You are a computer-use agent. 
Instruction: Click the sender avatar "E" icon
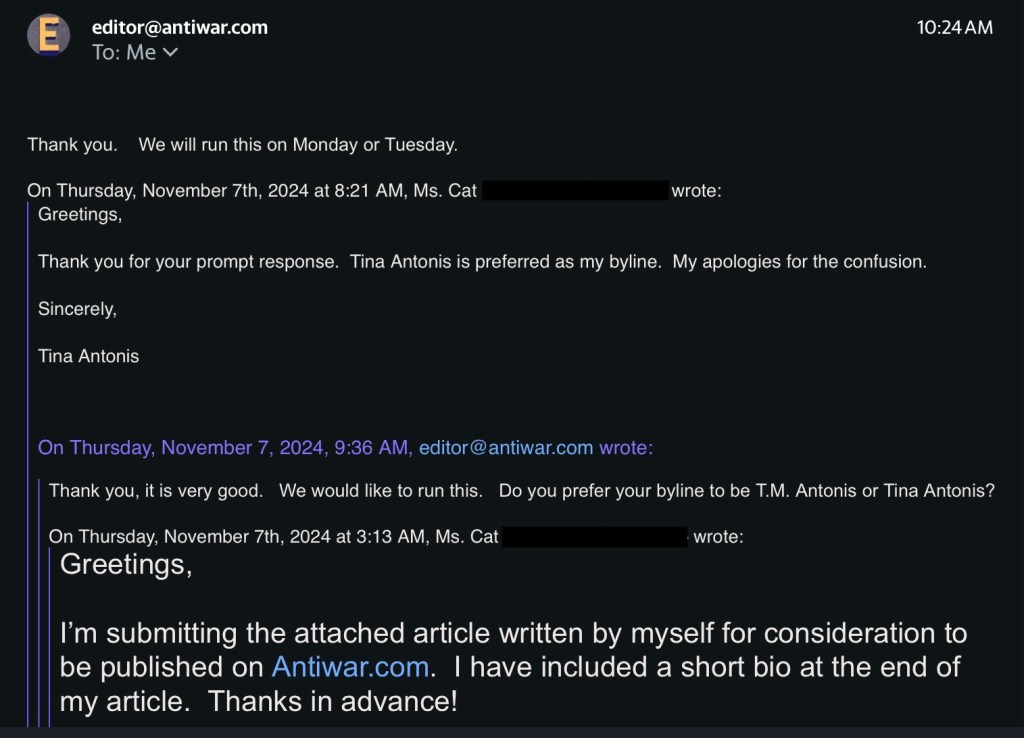(x=48, y=36)
